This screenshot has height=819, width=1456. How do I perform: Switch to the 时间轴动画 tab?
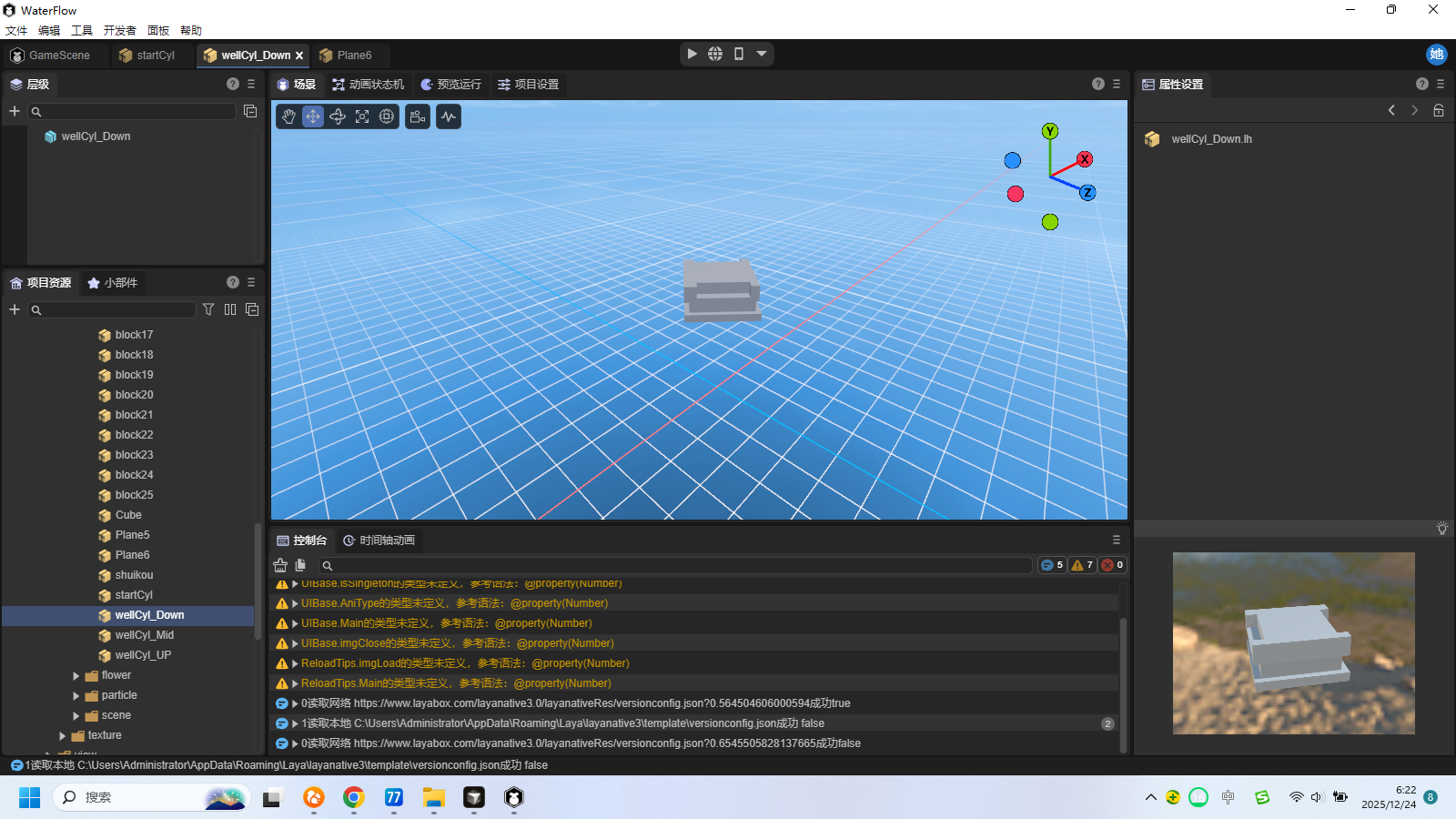[379, 541]
